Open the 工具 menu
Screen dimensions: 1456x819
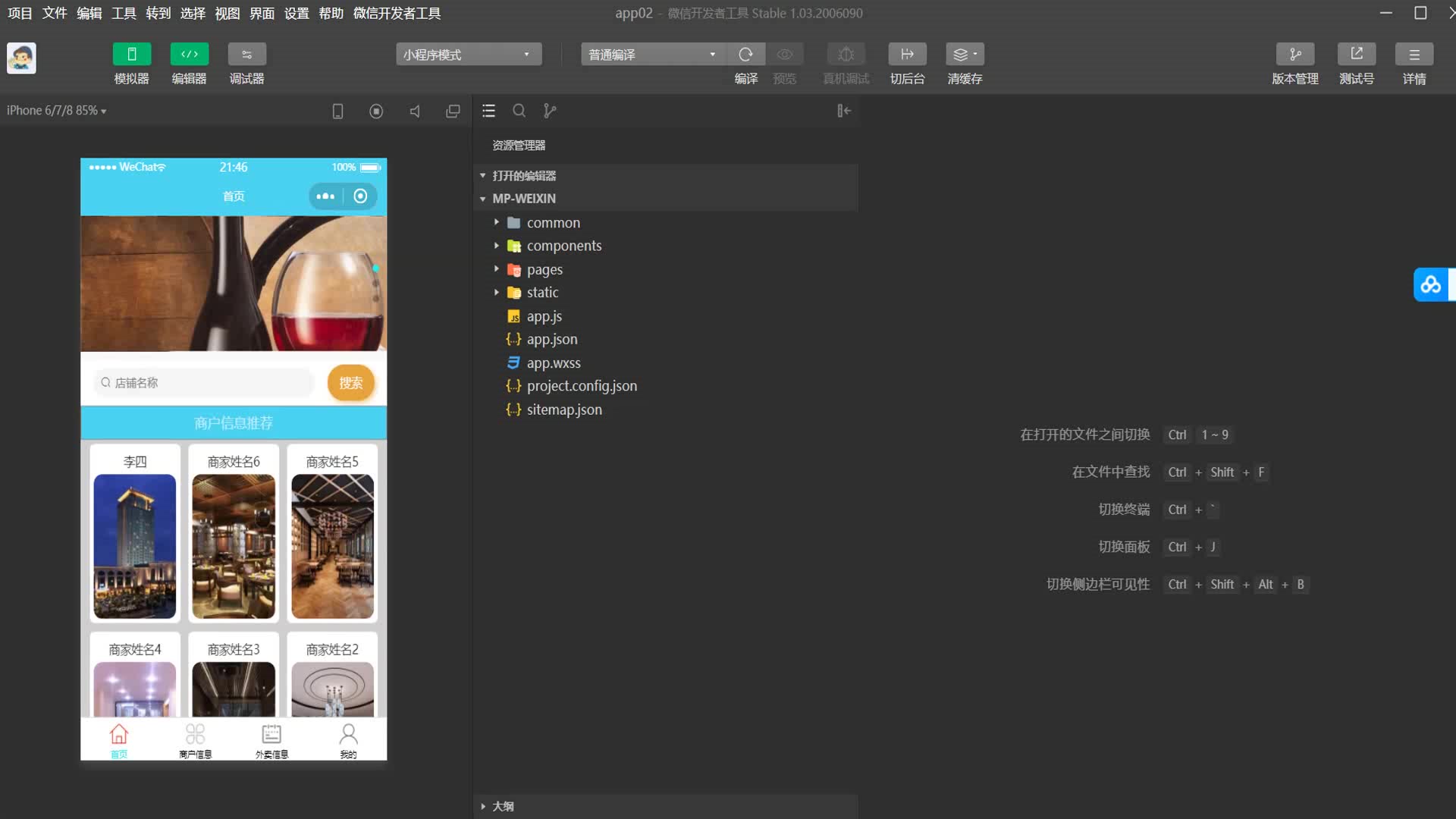(124, 13)
